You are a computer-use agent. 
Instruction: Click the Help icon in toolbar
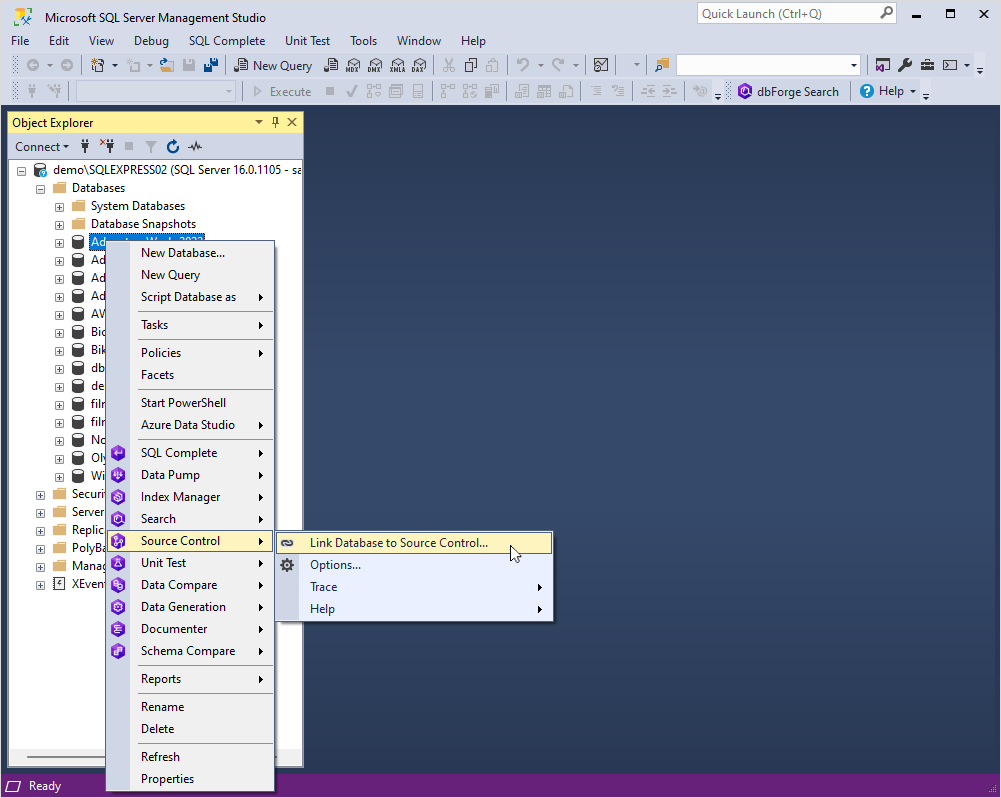(866, 91)
